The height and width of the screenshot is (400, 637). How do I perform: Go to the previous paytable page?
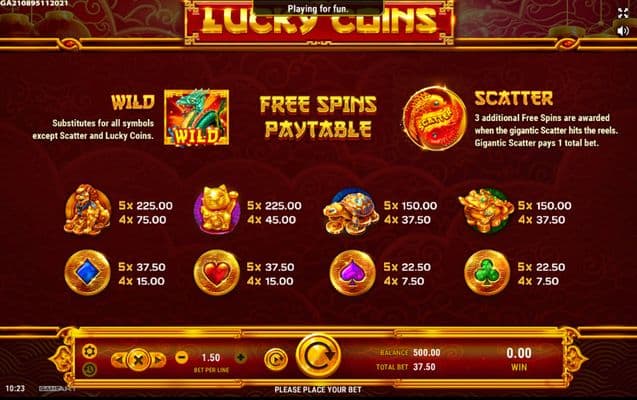119,360
